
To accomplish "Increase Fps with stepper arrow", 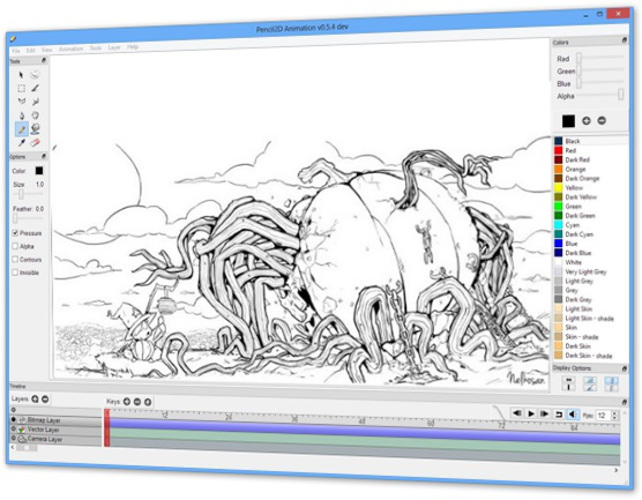I will [615, 413].
